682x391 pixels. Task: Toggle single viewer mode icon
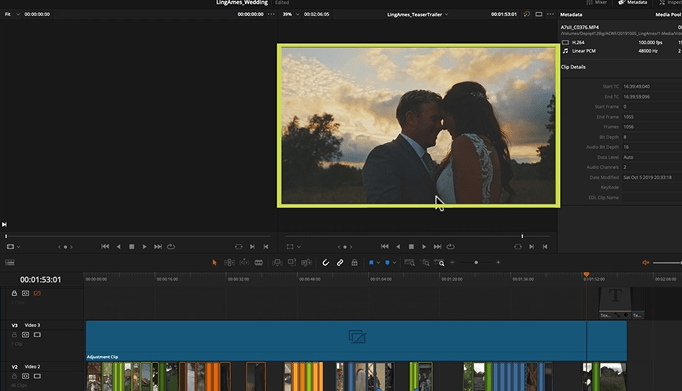pyautogui.click(x=538, y=14)
